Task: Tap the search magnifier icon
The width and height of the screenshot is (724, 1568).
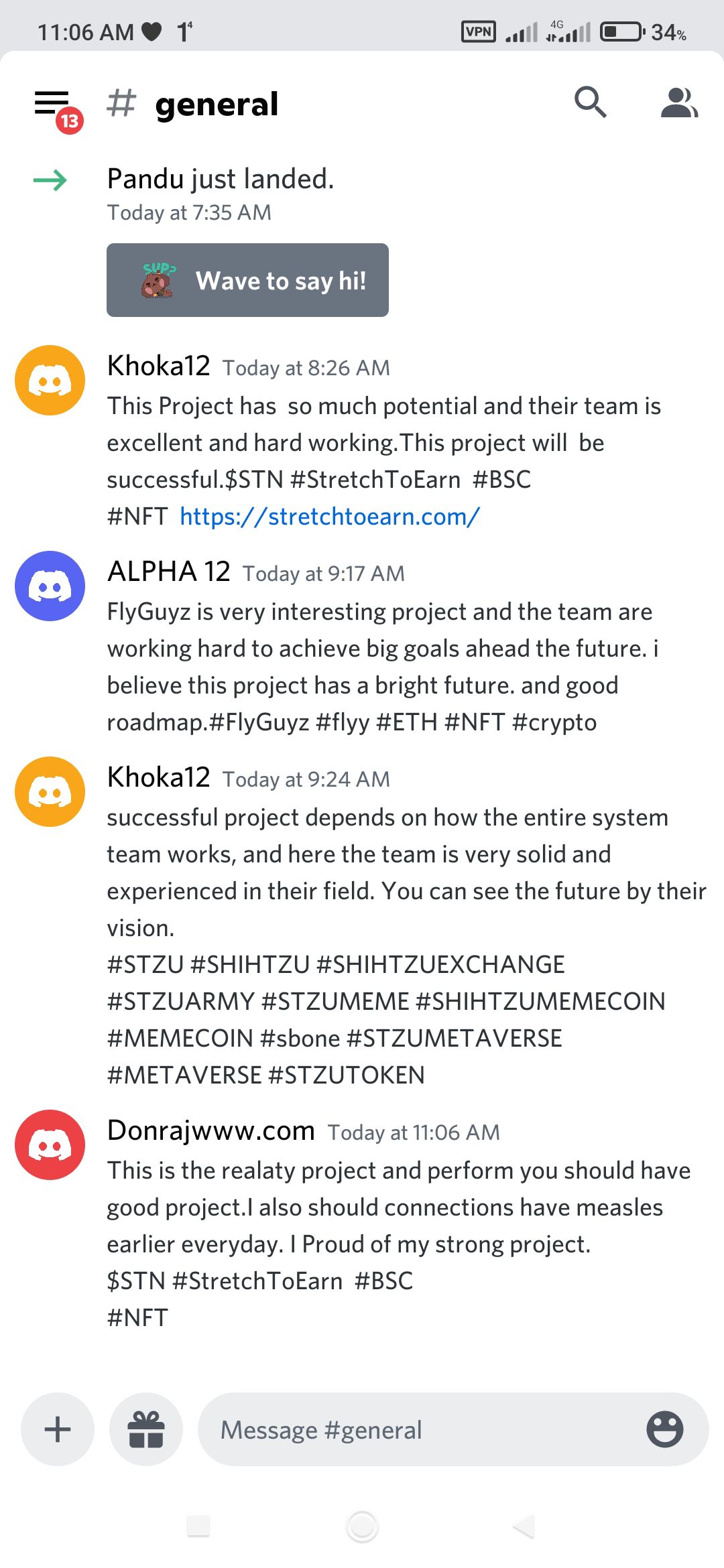Action: 590,103
